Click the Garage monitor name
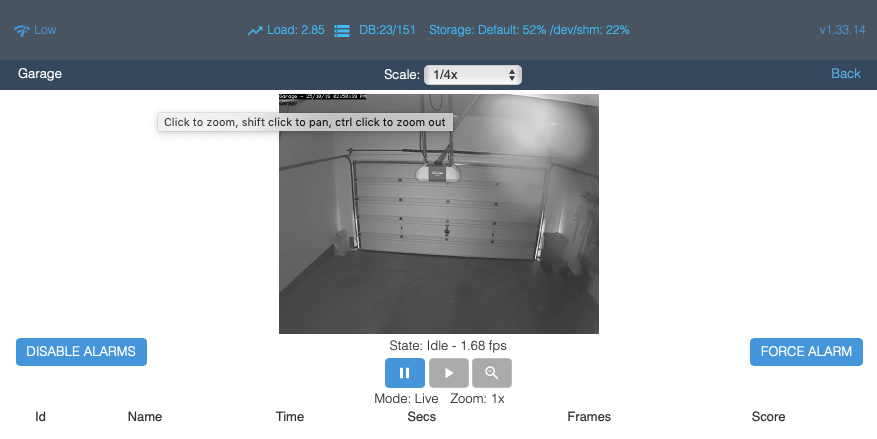The width and height of the screenshot is (877, 439). [40, 74]
